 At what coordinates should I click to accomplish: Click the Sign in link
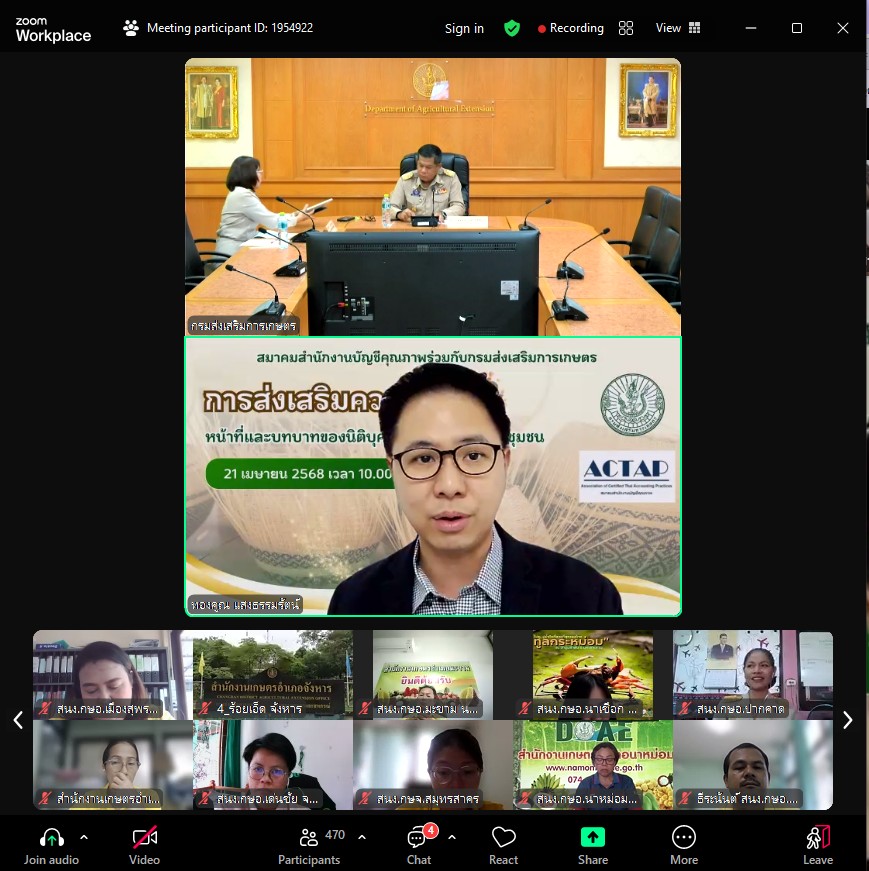coord(464,28)
